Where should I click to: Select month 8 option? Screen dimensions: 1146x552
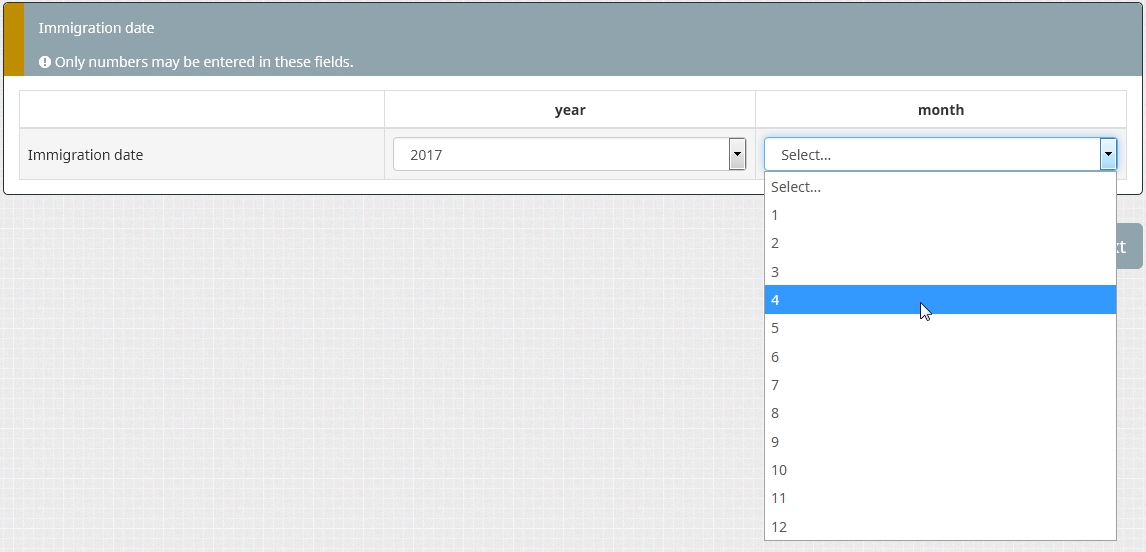point(940,413)
